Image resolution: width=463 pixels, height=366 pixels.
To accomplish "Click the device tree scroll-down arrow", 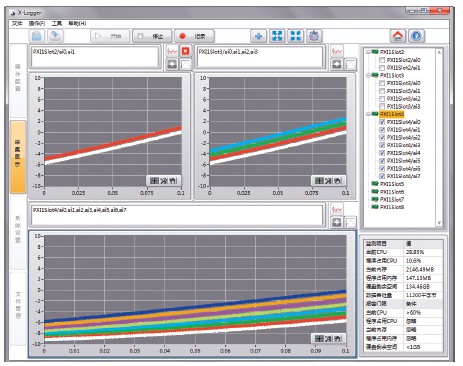I will (x=439, y=223).
